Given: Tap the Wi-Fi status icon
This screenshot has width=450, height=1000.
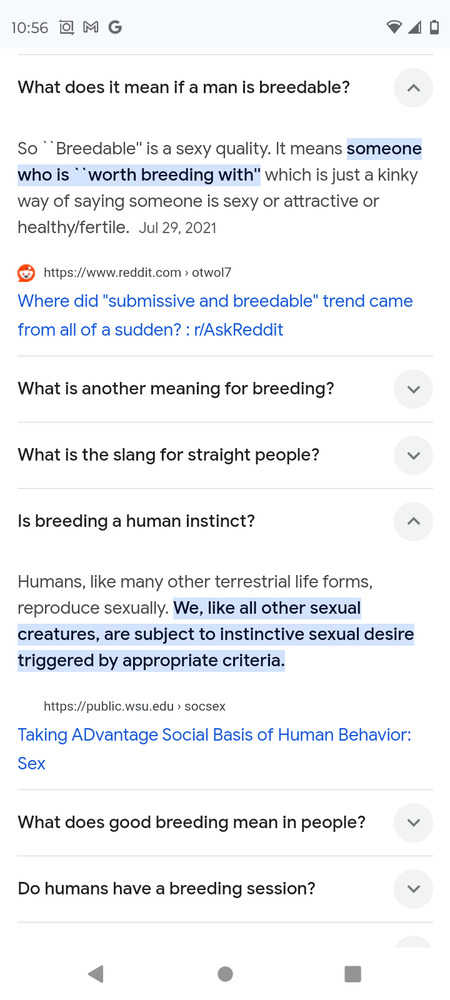Looking at the screenshot, I should click(394, 27).
